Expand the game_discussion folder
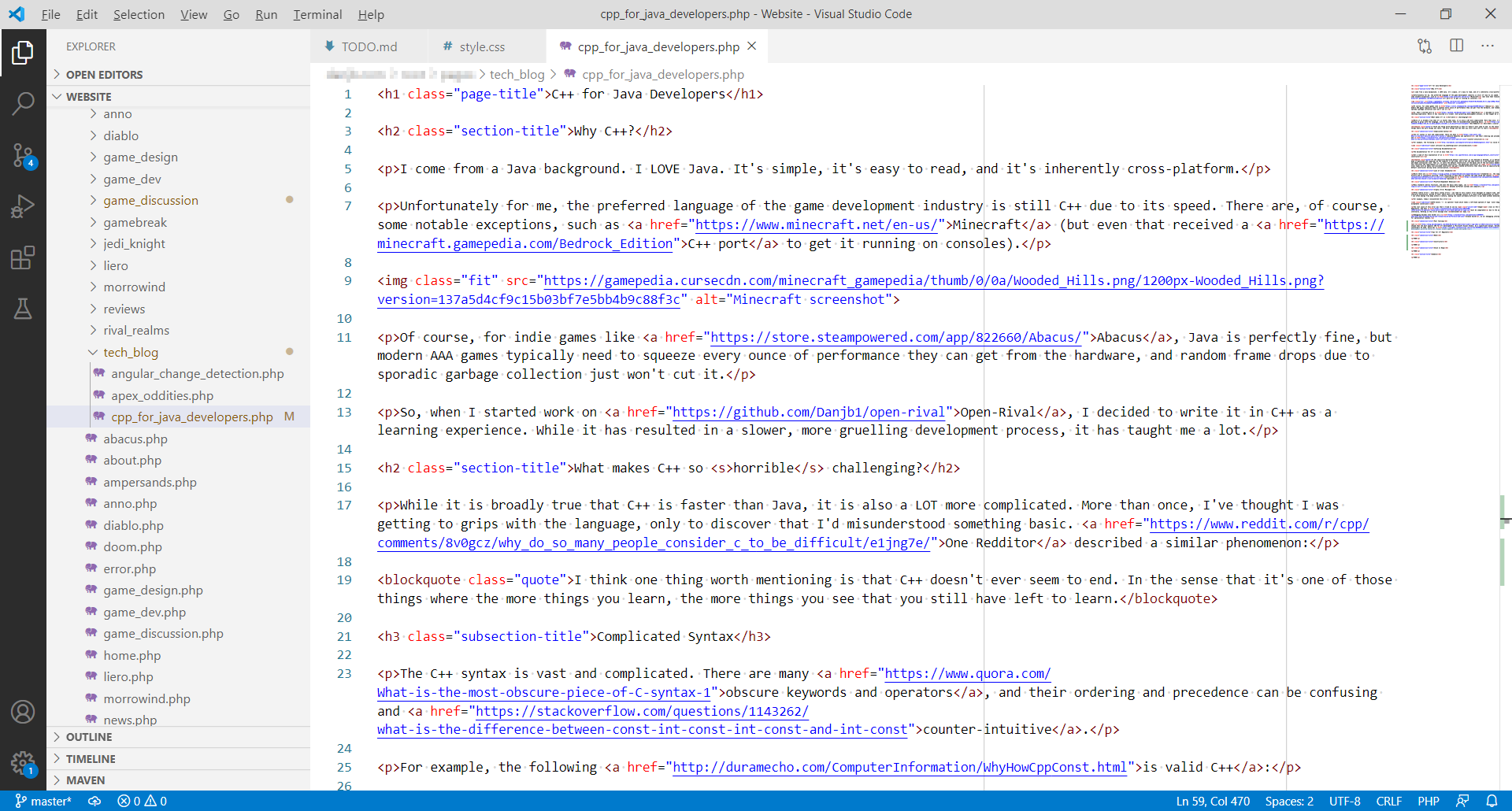The width and height of the screenshot is (1512, 811). 179,201
